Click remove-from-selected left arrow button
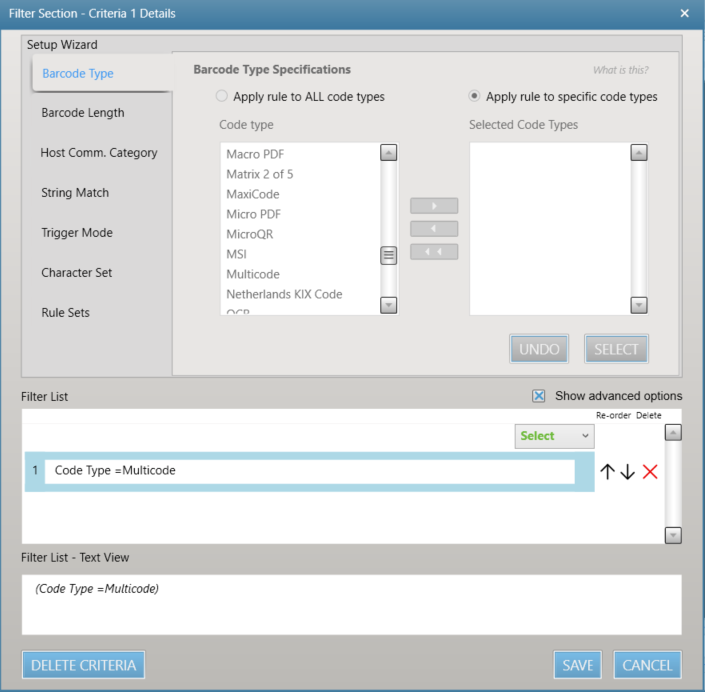 [434, 229]
